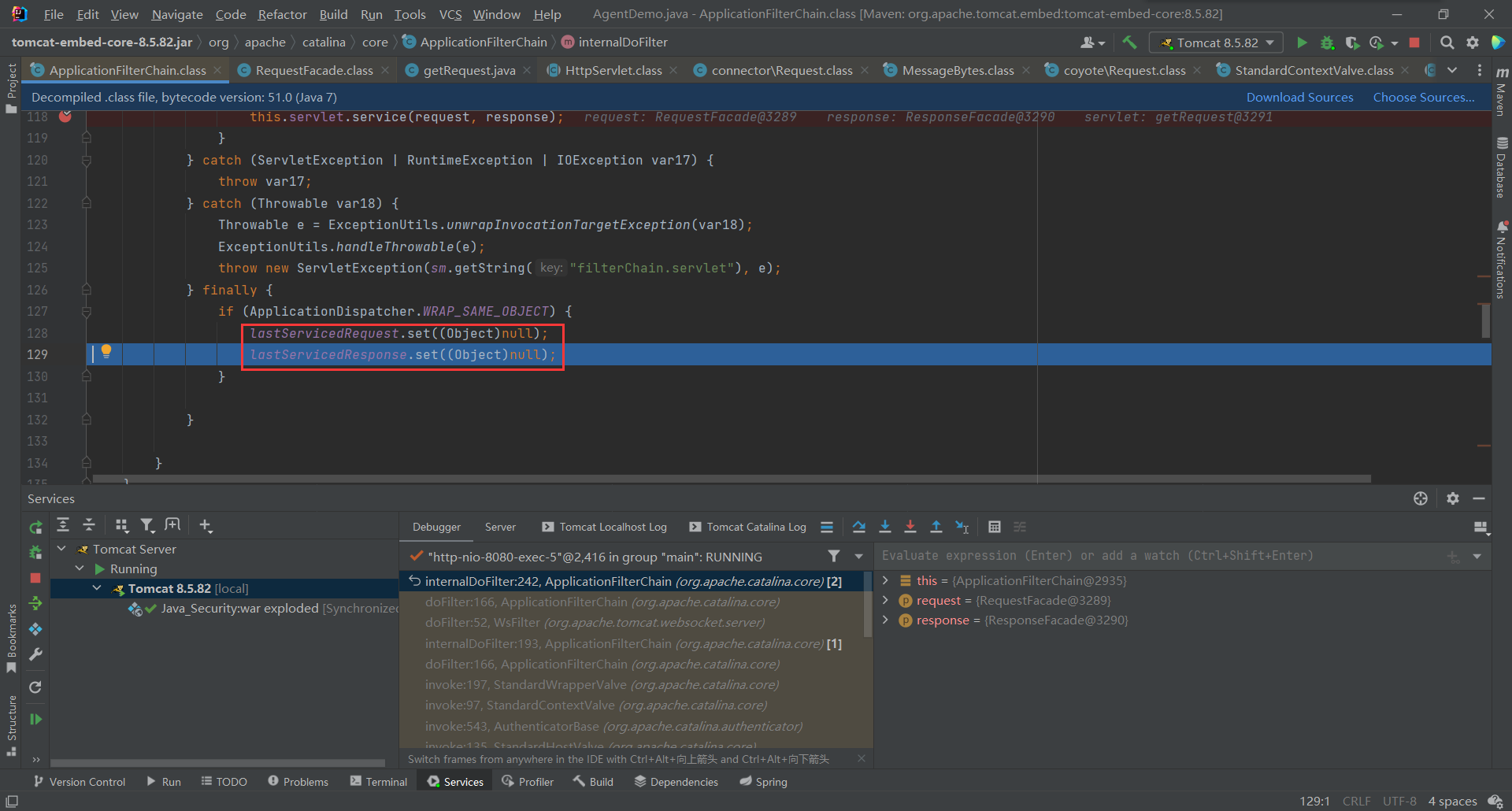Image resolution: width=1512 pixels, height=811 pixels.
Task: Click the Evaluate expression input field
Action: (1162, 556)
